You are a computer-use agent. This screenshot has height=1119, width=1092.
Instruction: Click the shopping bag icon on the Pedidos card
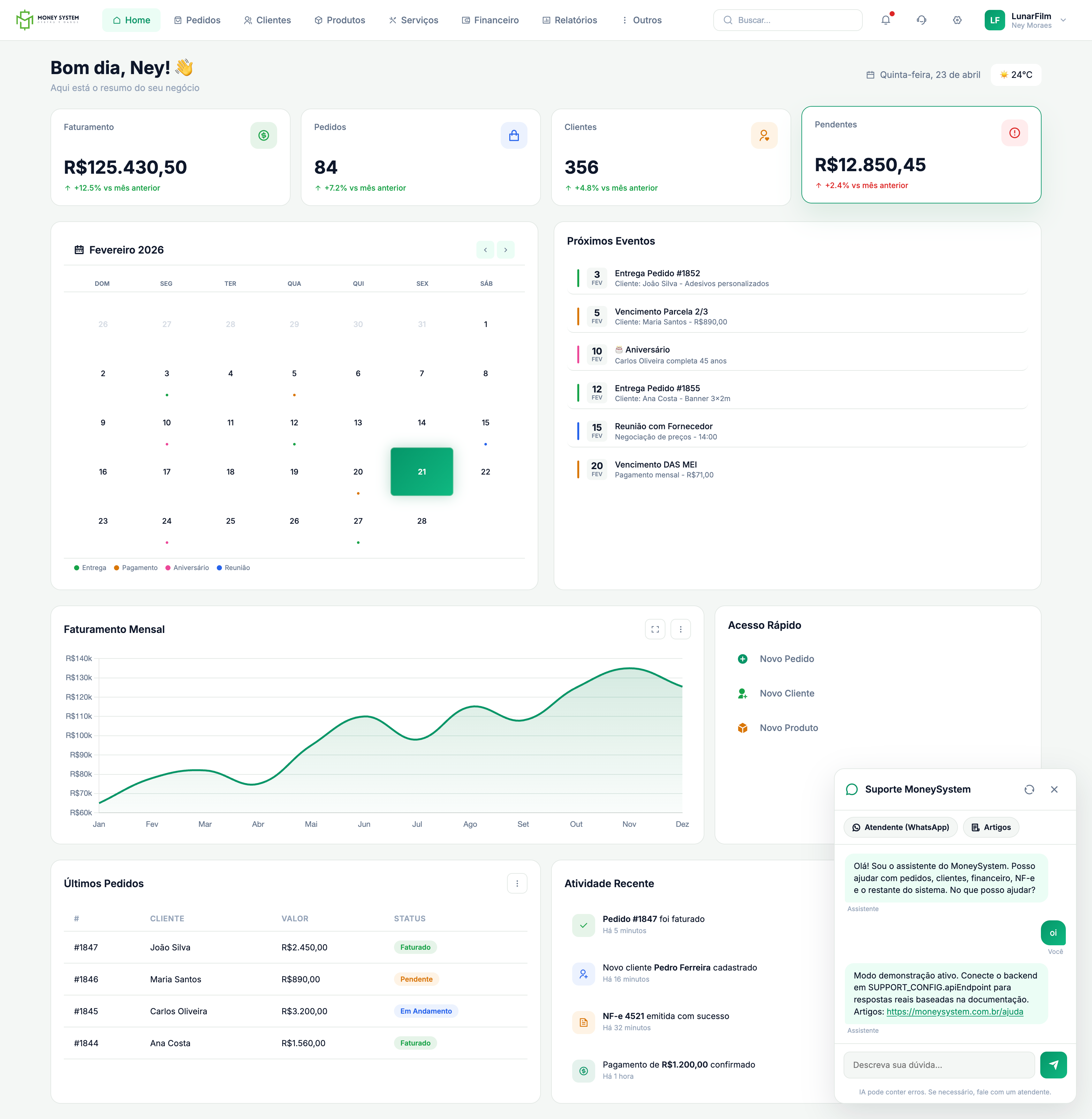pyautogui.click(x=514, y=135)
